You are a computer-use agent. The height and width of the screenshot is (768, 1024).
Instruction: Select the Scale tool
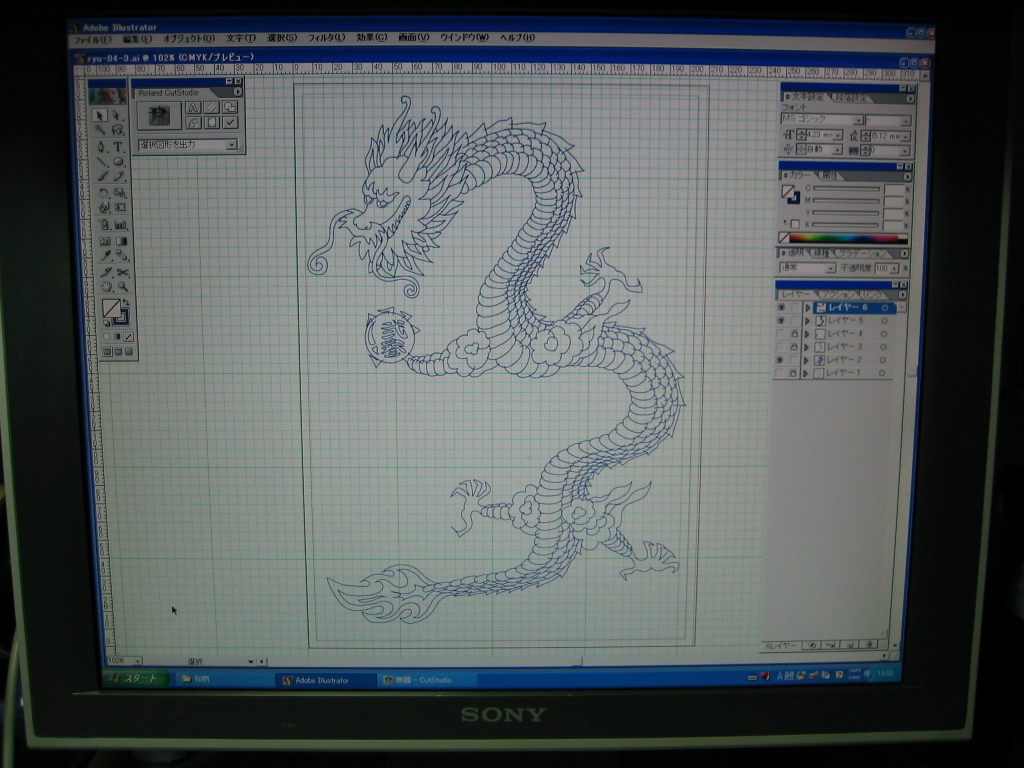(x=120, y=193)
